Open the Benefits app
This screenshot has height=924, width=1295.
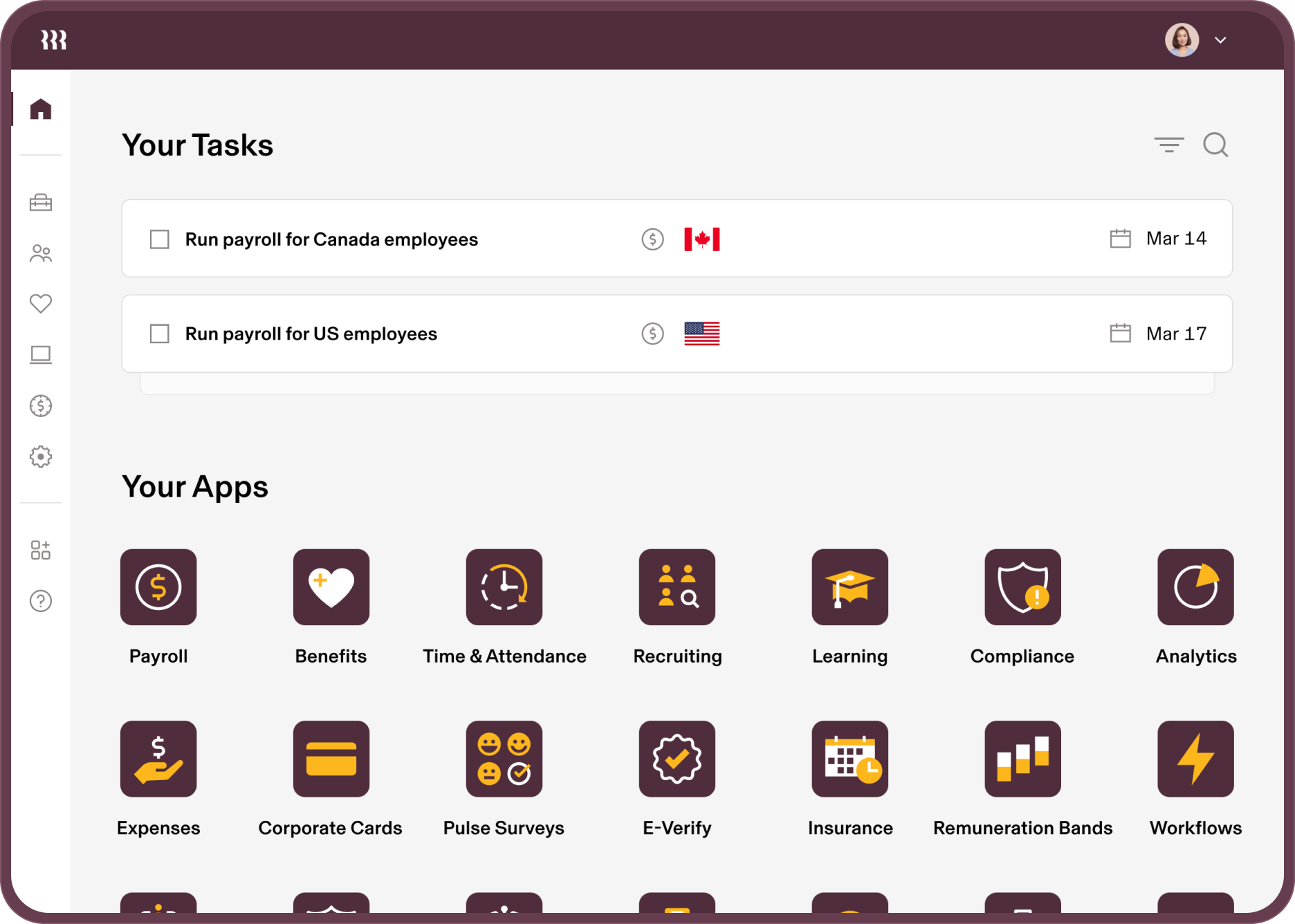click(331, 587)
